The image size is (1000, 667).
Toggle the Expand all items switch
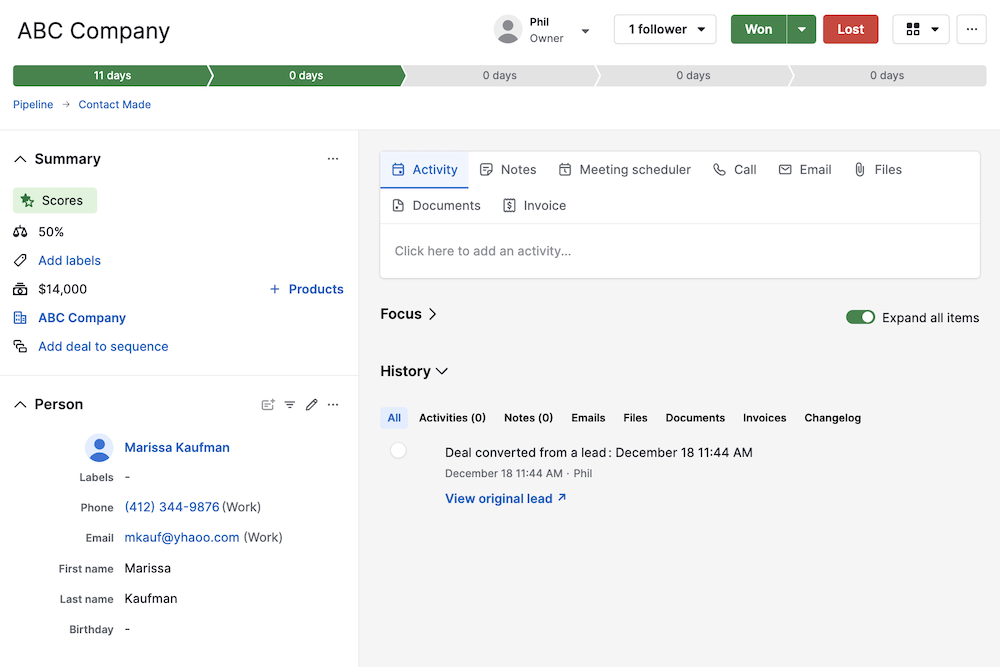(860, 317)
